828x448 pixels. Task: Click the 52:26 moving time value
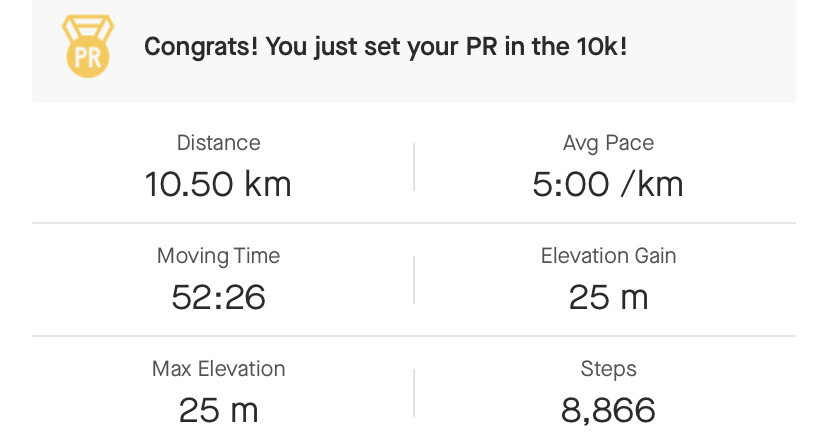tap(218, 297)
